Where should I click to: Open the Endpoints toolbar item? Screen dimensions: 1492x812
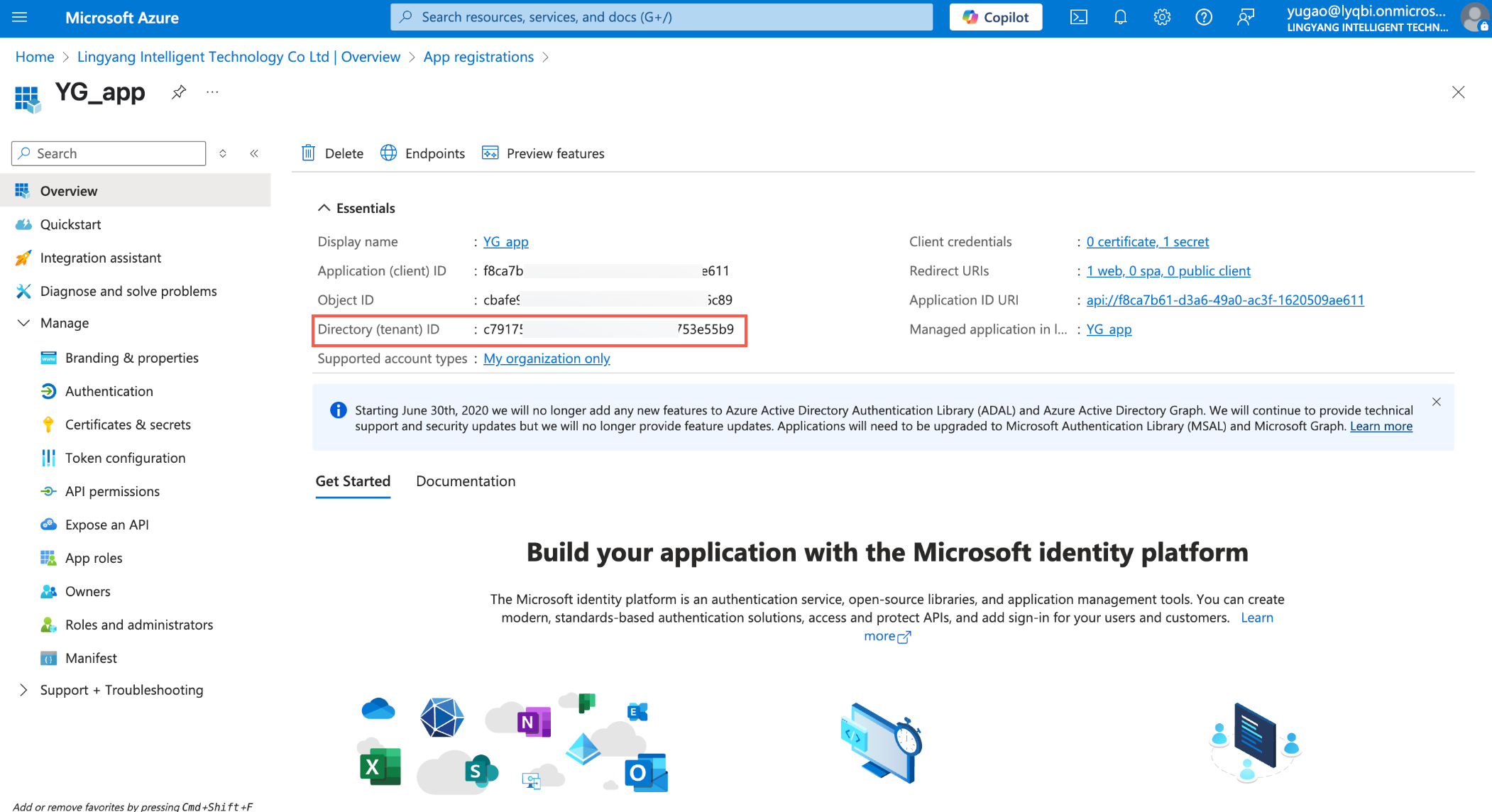pyautogui.click(x=423, y=153)
